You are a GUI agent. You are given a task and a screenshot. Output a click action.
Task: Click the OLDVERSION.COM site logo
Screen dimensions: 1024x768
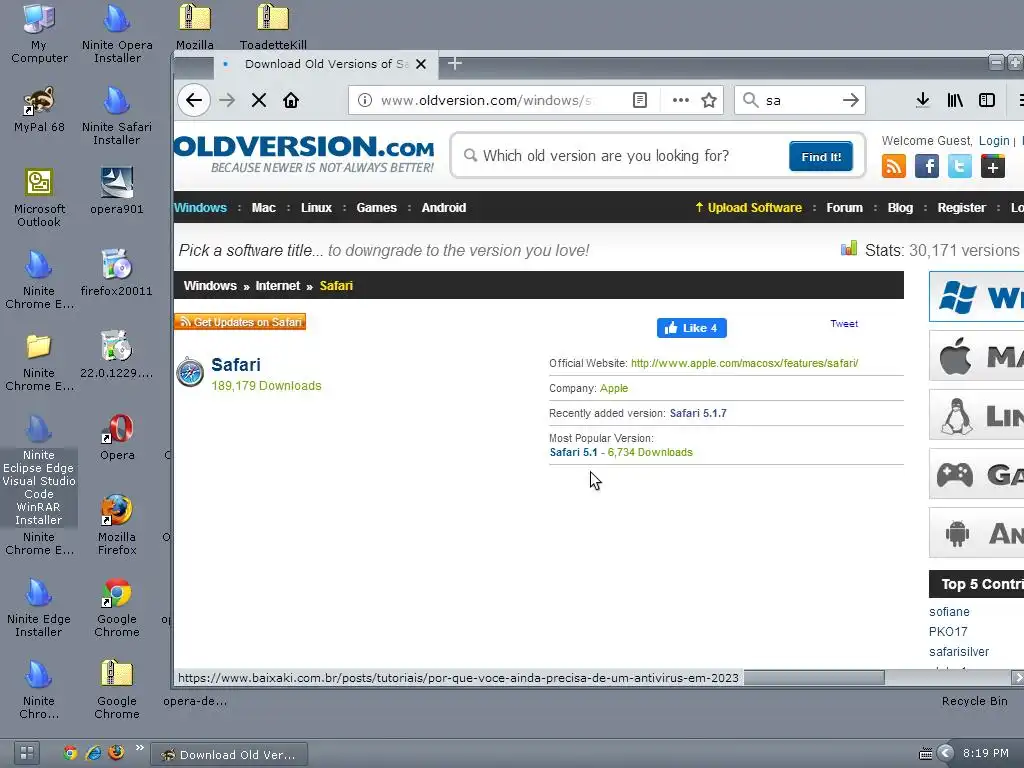click(304, 155)
